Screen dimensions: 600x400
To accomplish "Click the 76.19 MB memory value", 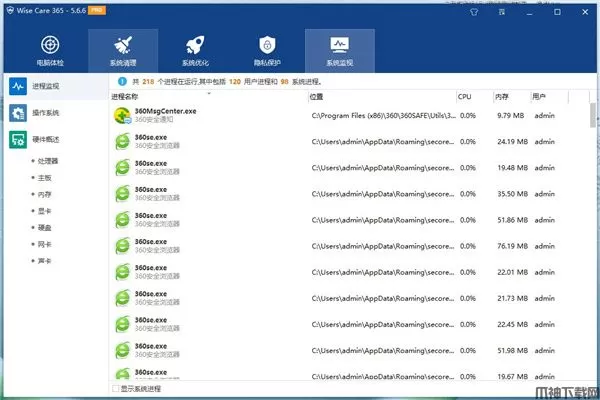I will (x=512, y=246).
